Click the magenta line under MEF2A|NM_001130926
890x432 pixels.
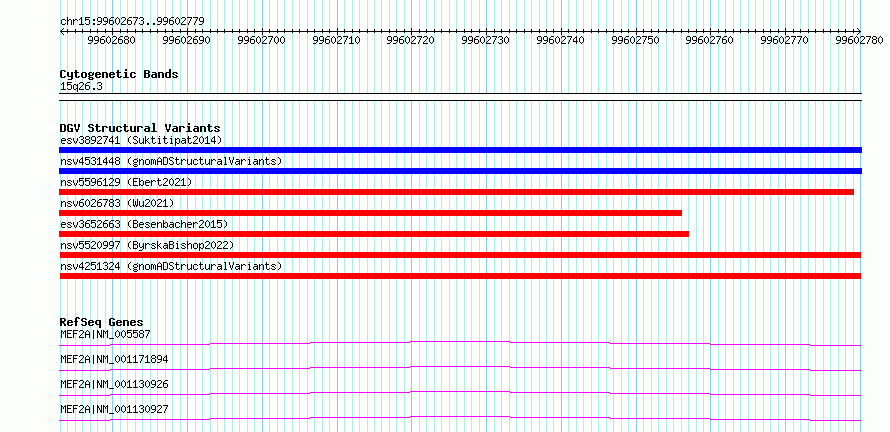(460, 393)
